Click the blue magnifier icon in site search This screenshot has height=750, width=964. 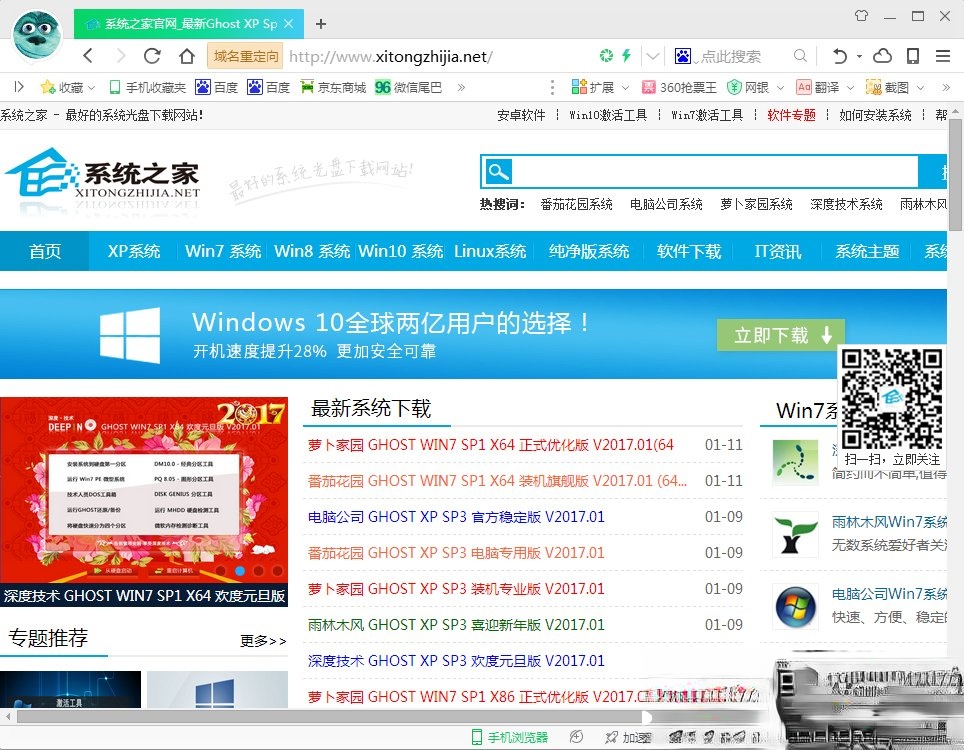coord(498,172)
